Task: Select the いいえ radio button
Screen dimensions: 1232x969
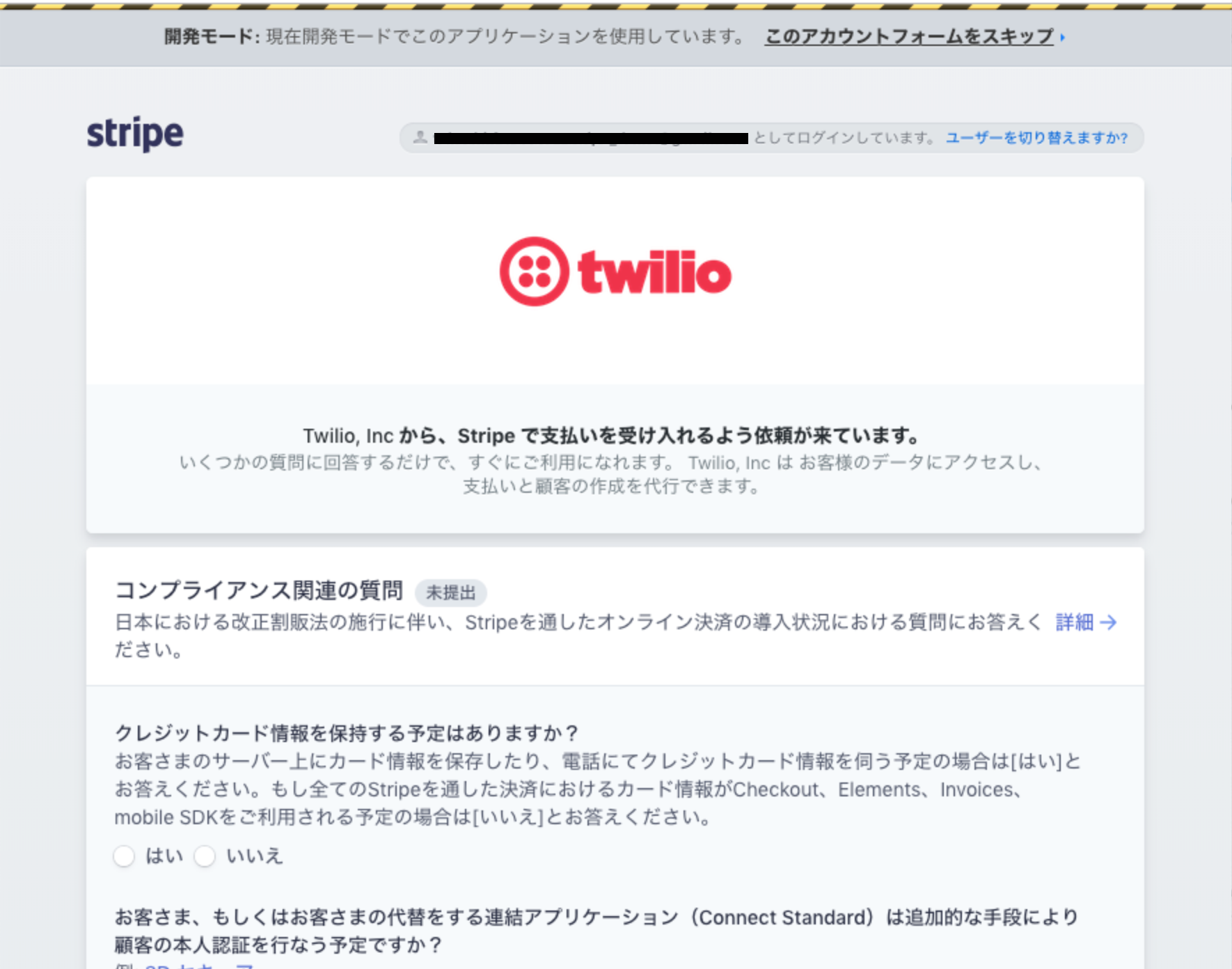Action: tap(205, 856)
